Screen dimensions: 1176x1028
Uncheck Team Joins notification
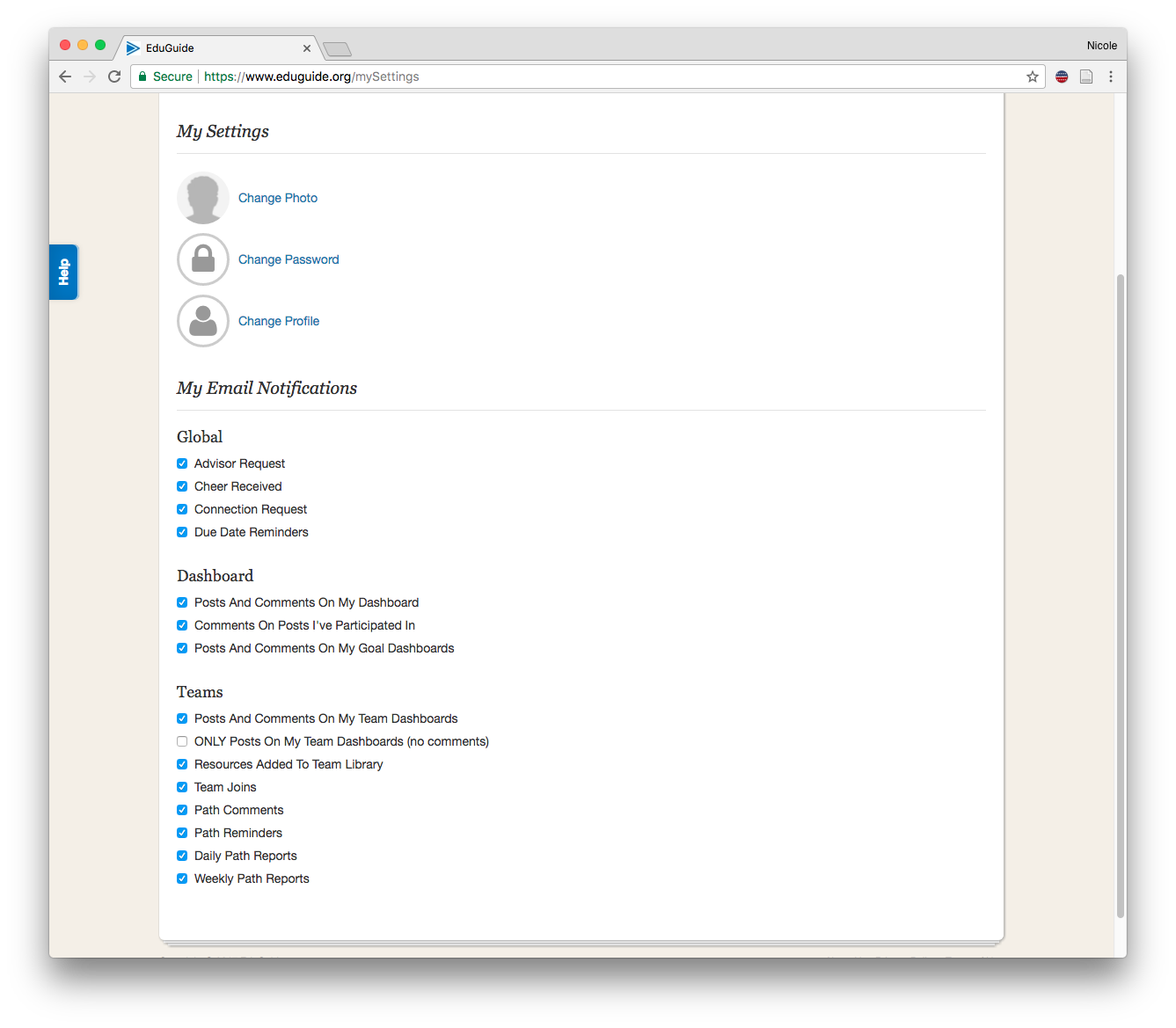coord(182,787)
